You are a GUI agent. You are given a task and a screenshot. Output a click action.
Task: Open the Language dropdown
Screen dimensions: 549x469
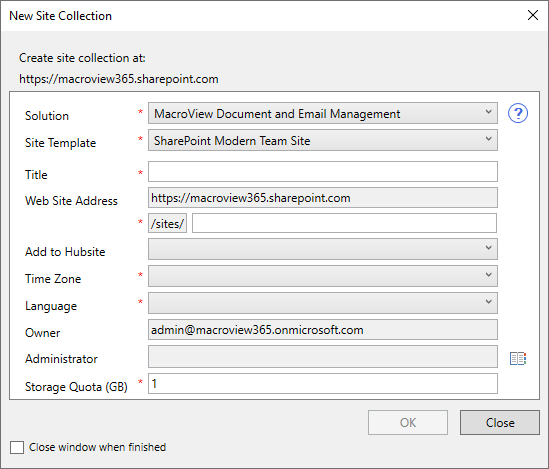pyautogui.click(x=322, y=303)
